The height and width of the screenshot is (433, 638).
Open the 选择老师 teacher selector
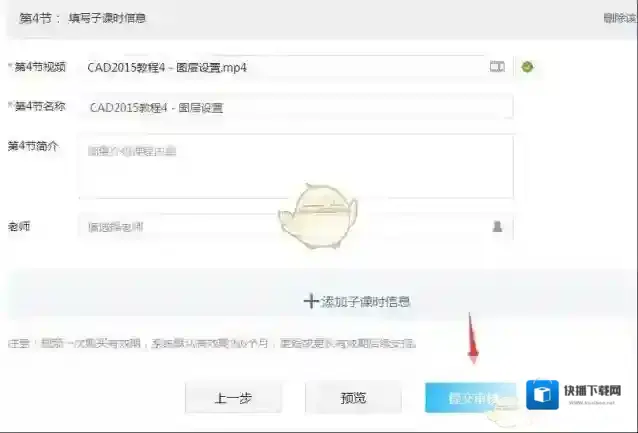click(285, 227)
